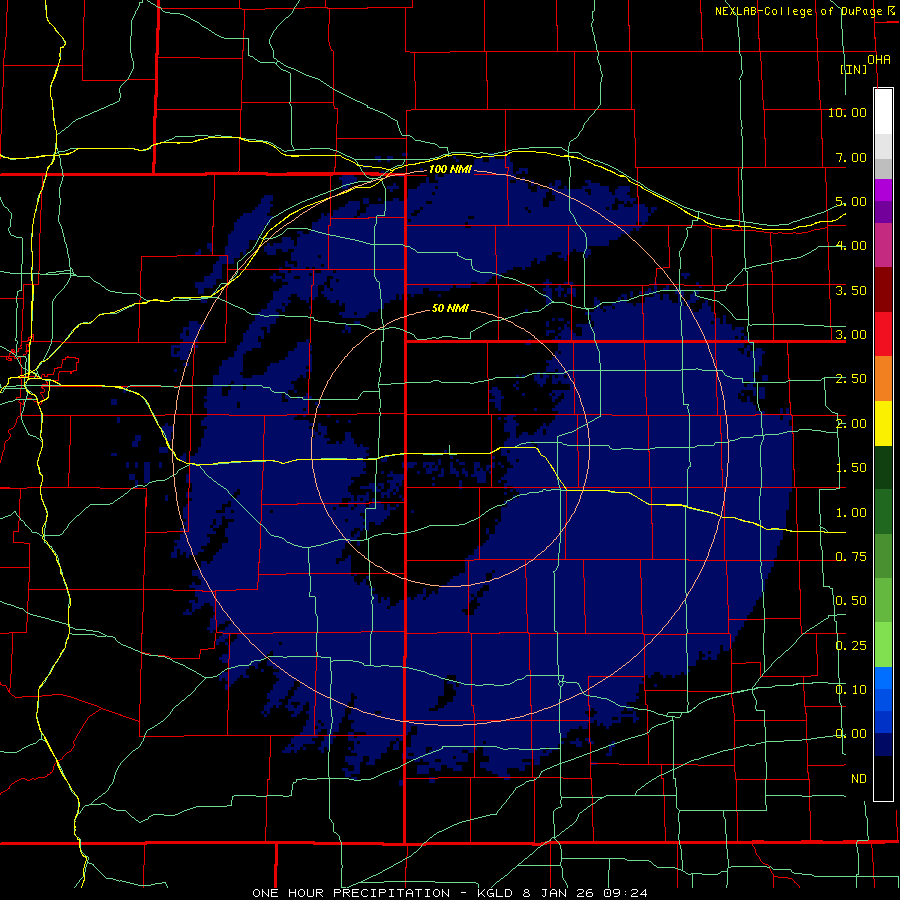Screen dimensions: 900x900
Task: Click the 10.00 legend value
Action: coord(847,112)
